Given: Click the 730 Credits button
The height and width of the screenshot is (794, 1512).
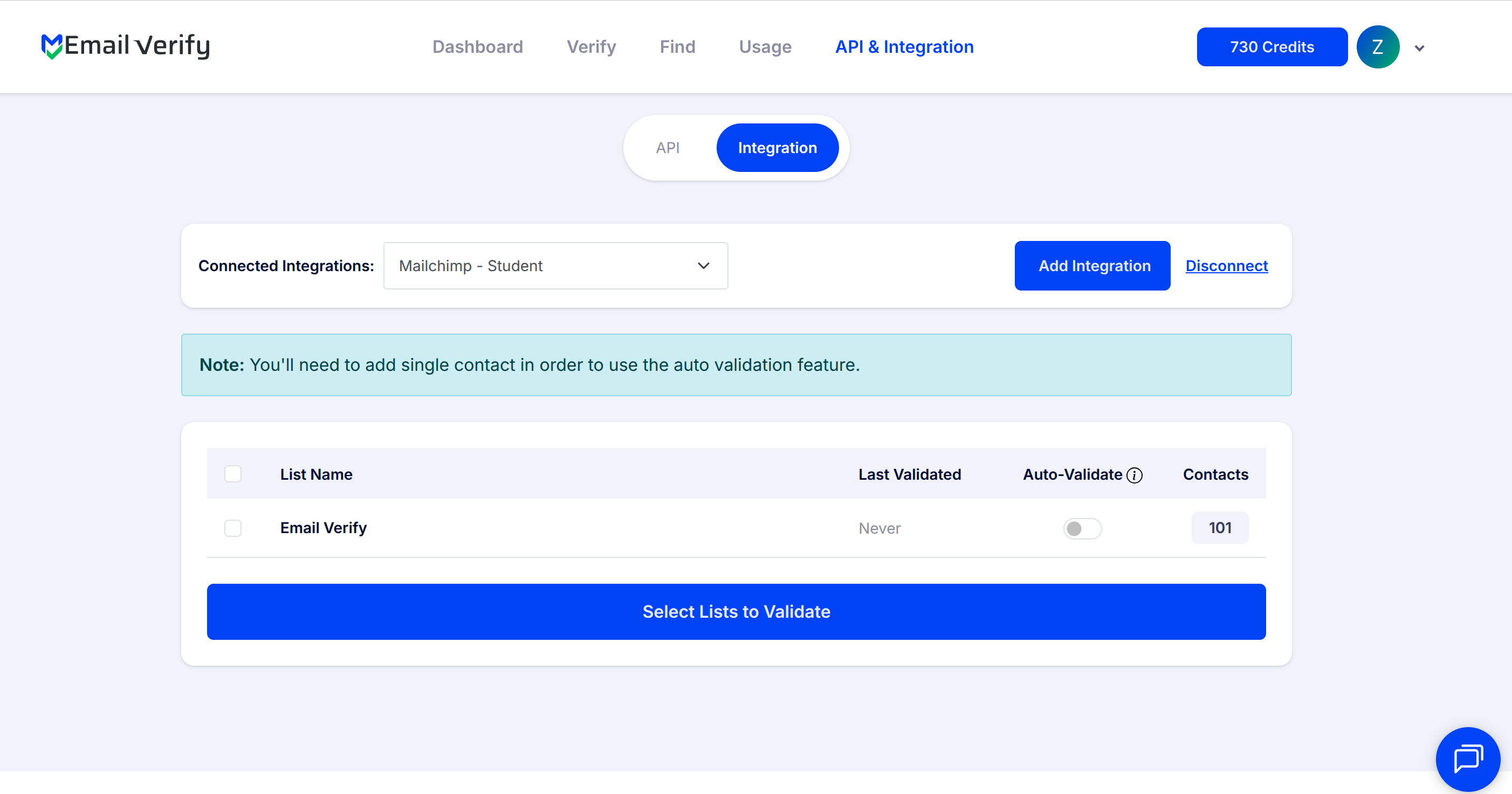Looking at the screenshot, I should pyautogui.click(x=1272, y=47).
